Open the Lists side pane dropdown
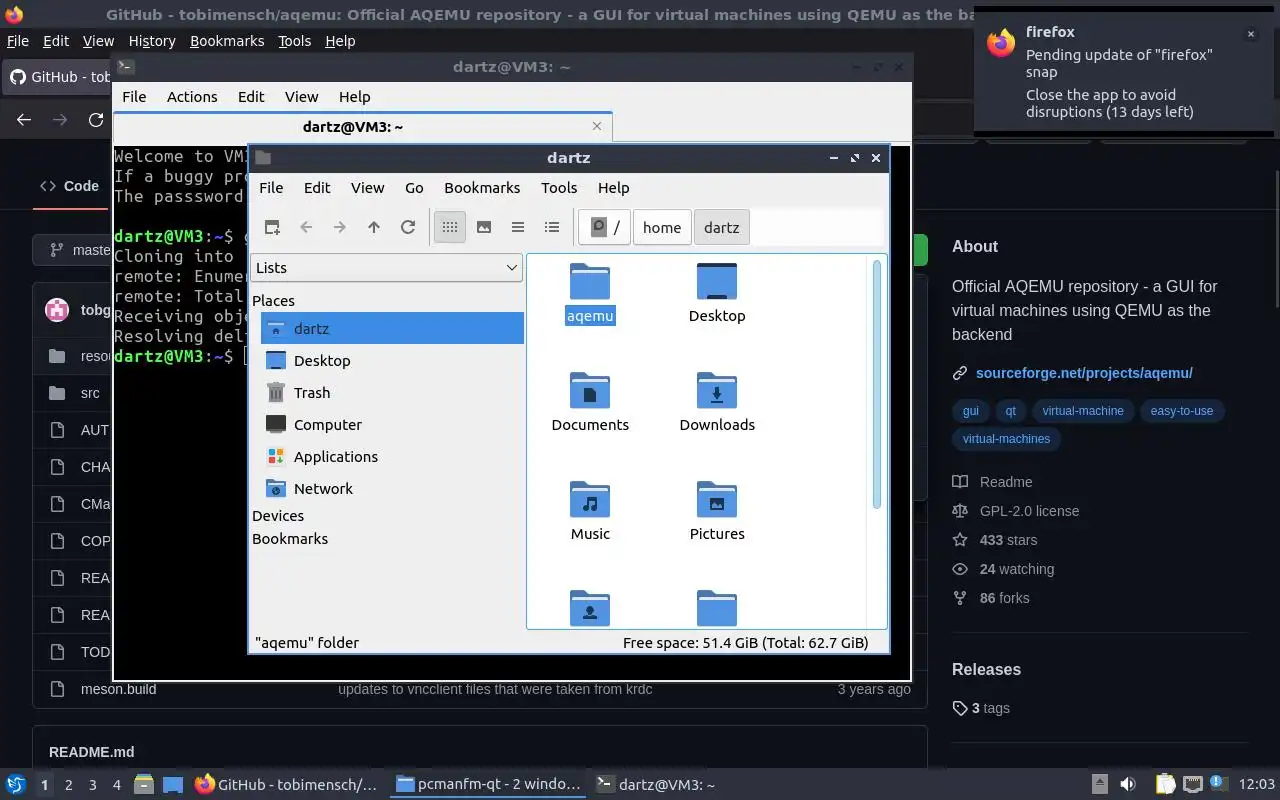The image size is (1280, 800). coord(386,267)
